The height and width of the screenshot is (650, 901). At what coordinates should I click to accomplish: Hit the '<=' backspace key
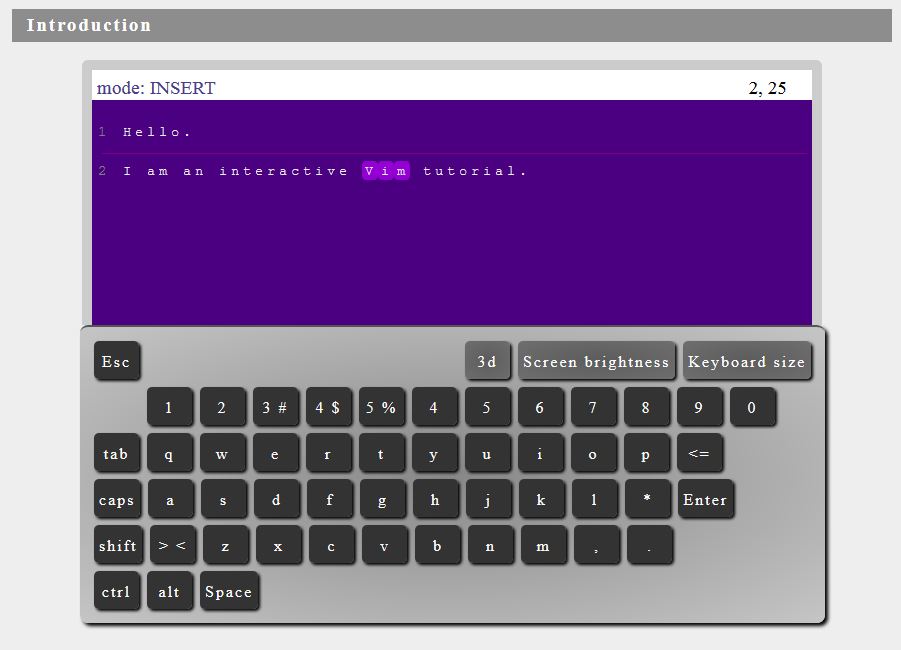[699, 453]
